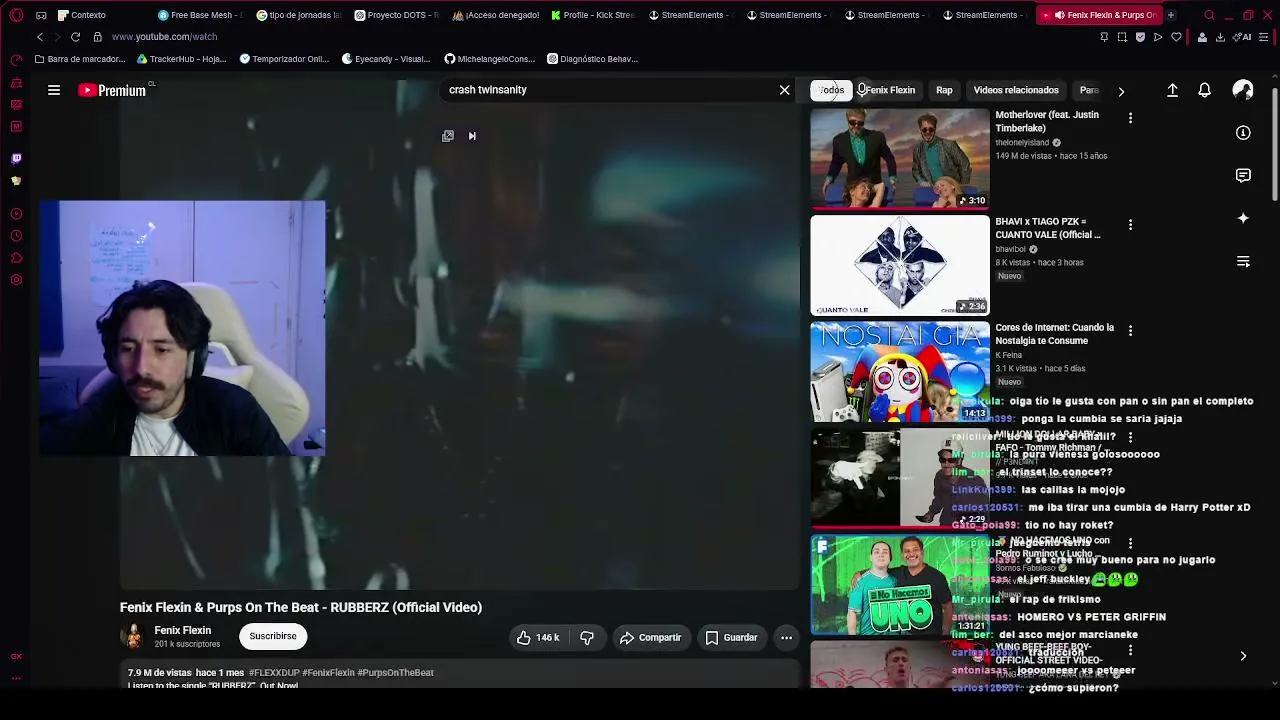Click the Compartir share button
This screenshot has height=720, width=1280.
pyautogui.click(x=650, y=637)
